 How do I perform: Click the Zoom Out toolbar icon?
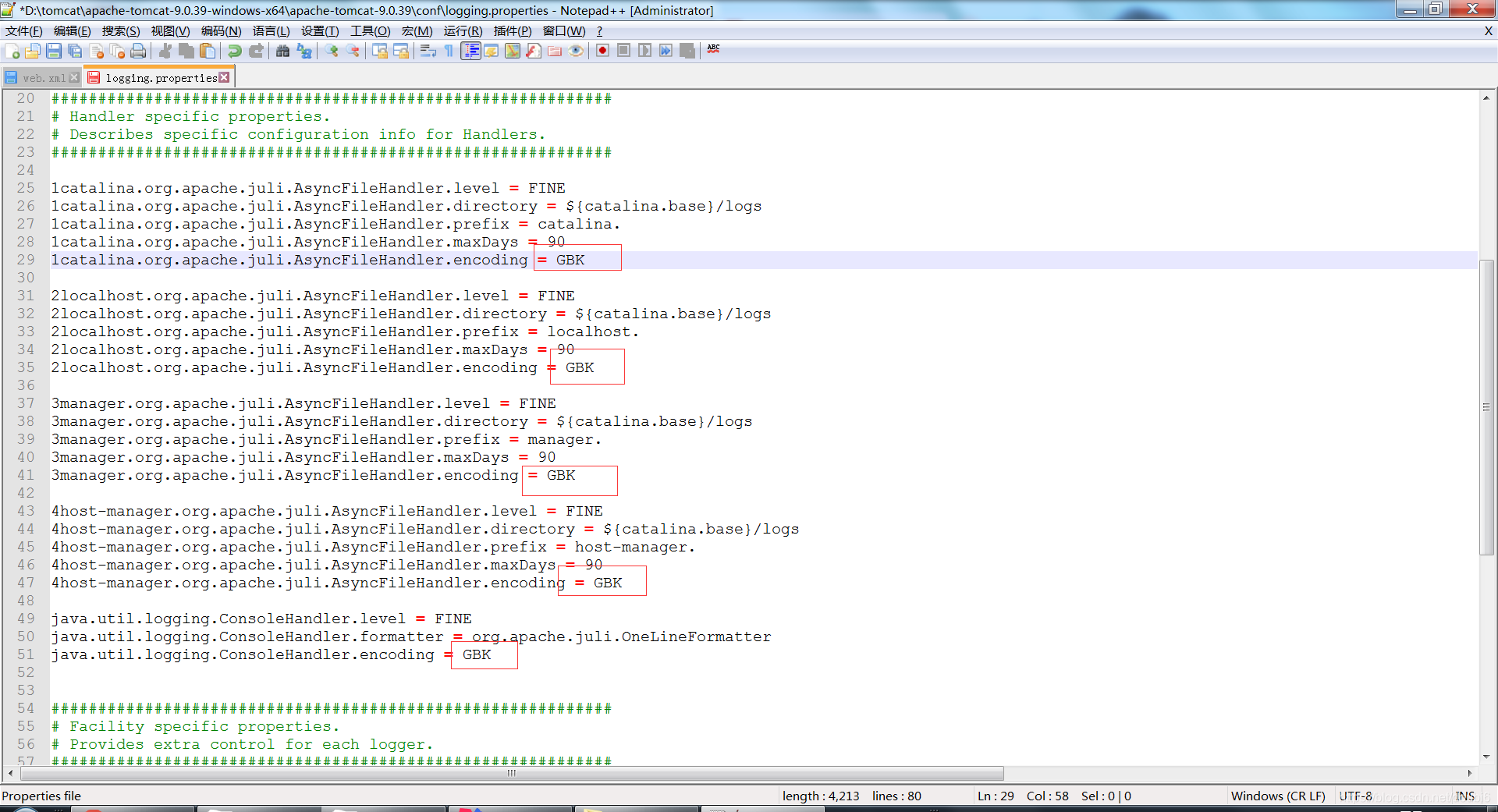pyautogui.click(x=353, y=51)
